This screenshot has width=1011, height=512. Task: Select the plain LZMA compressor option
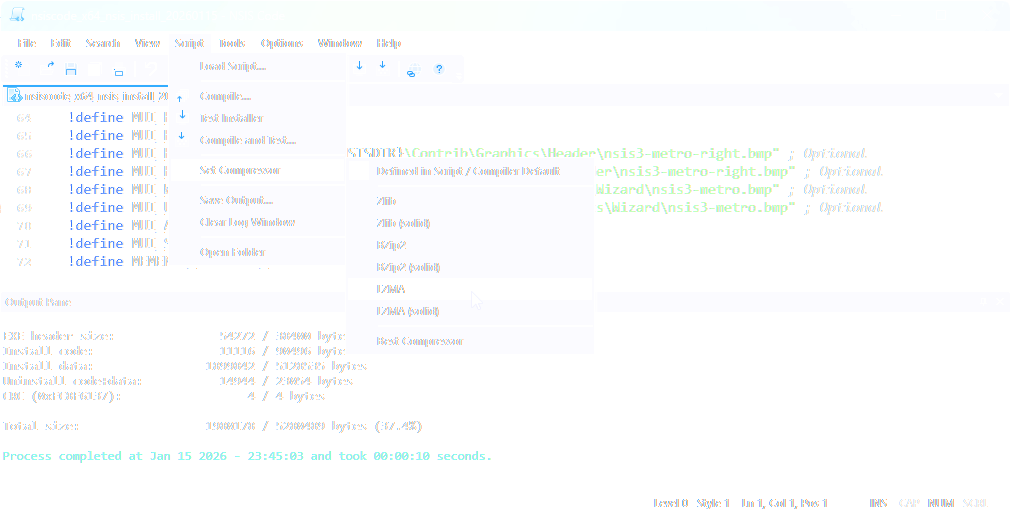tap(470, 289)
